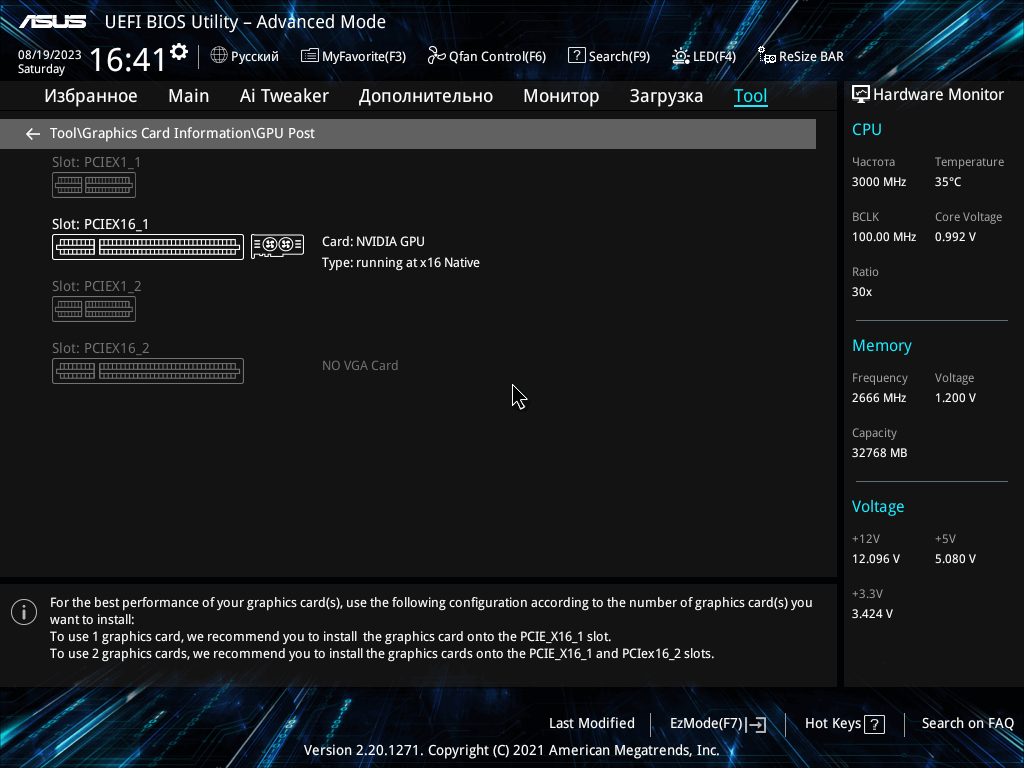Open Search(F9) tool
Image resolution: width=1024 pixels, height=768 pixels.
point(609,56)
